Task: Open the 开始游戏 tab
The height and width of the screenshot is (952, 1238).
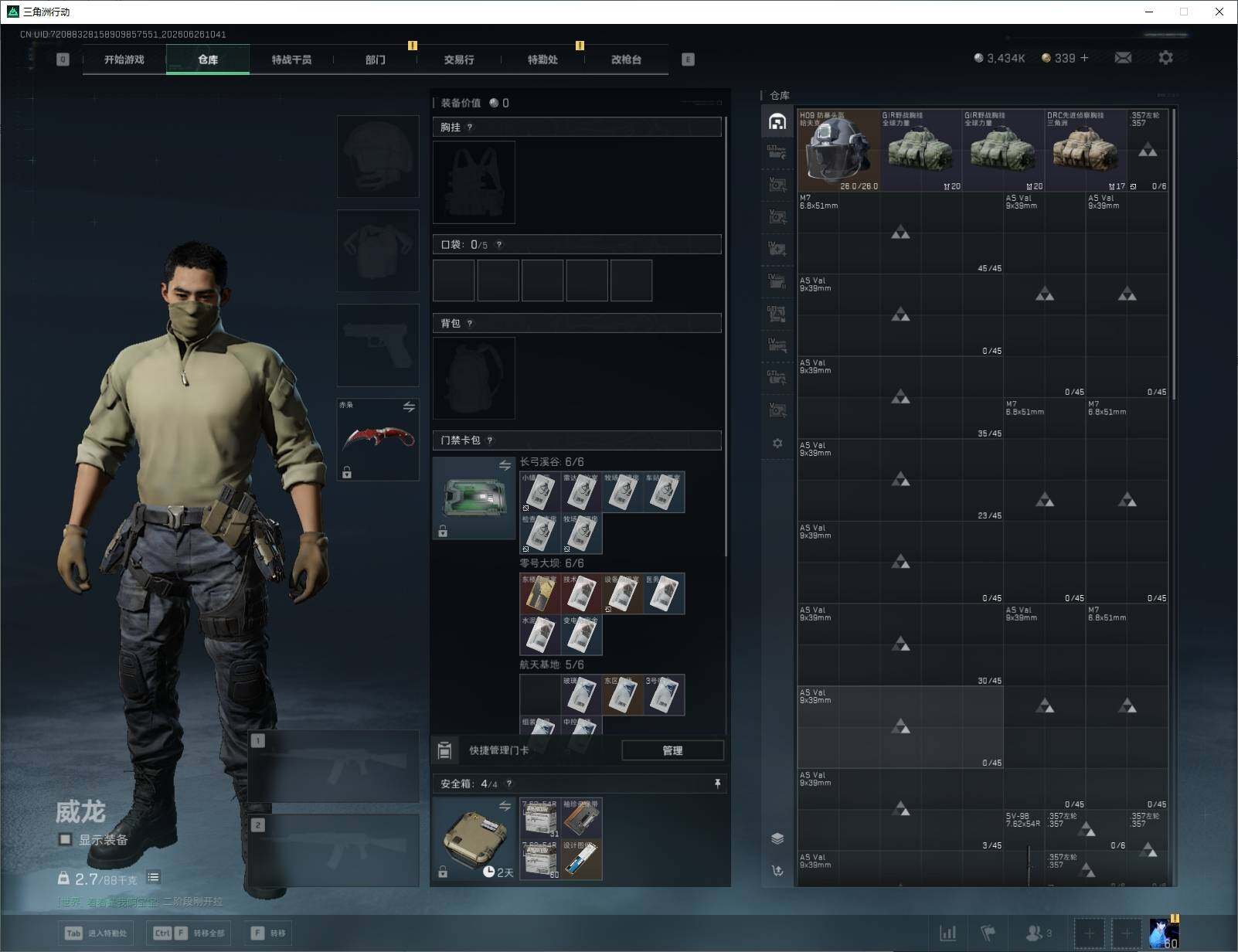Action: coord(124,59)
